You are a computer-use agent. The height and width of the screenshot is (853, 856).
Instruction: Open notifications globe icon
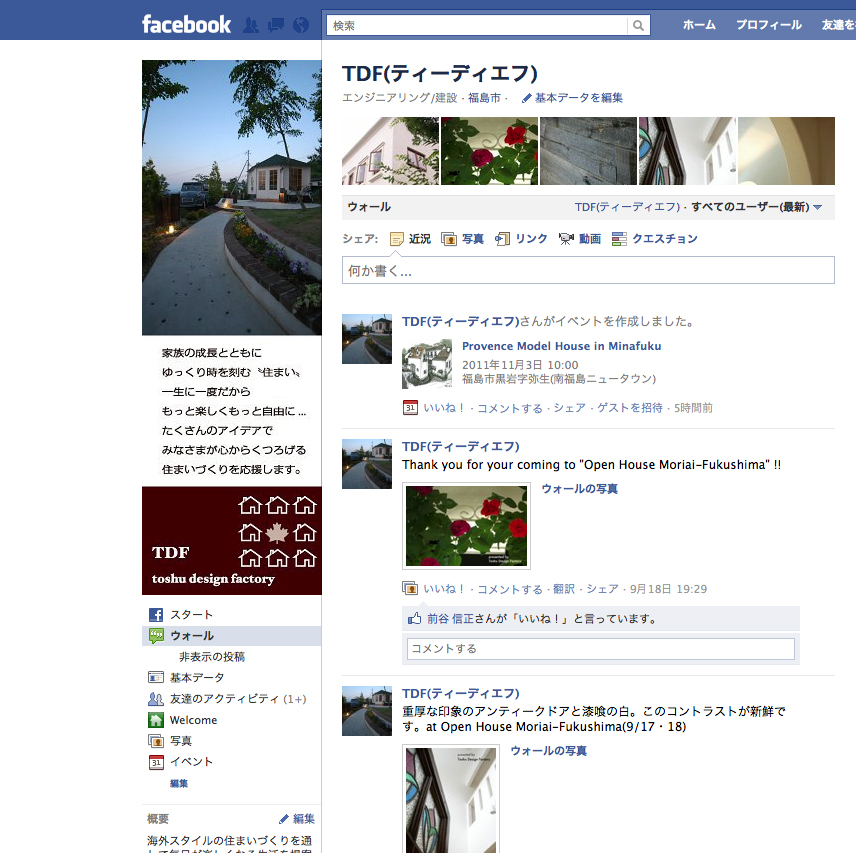coord(301,25)
